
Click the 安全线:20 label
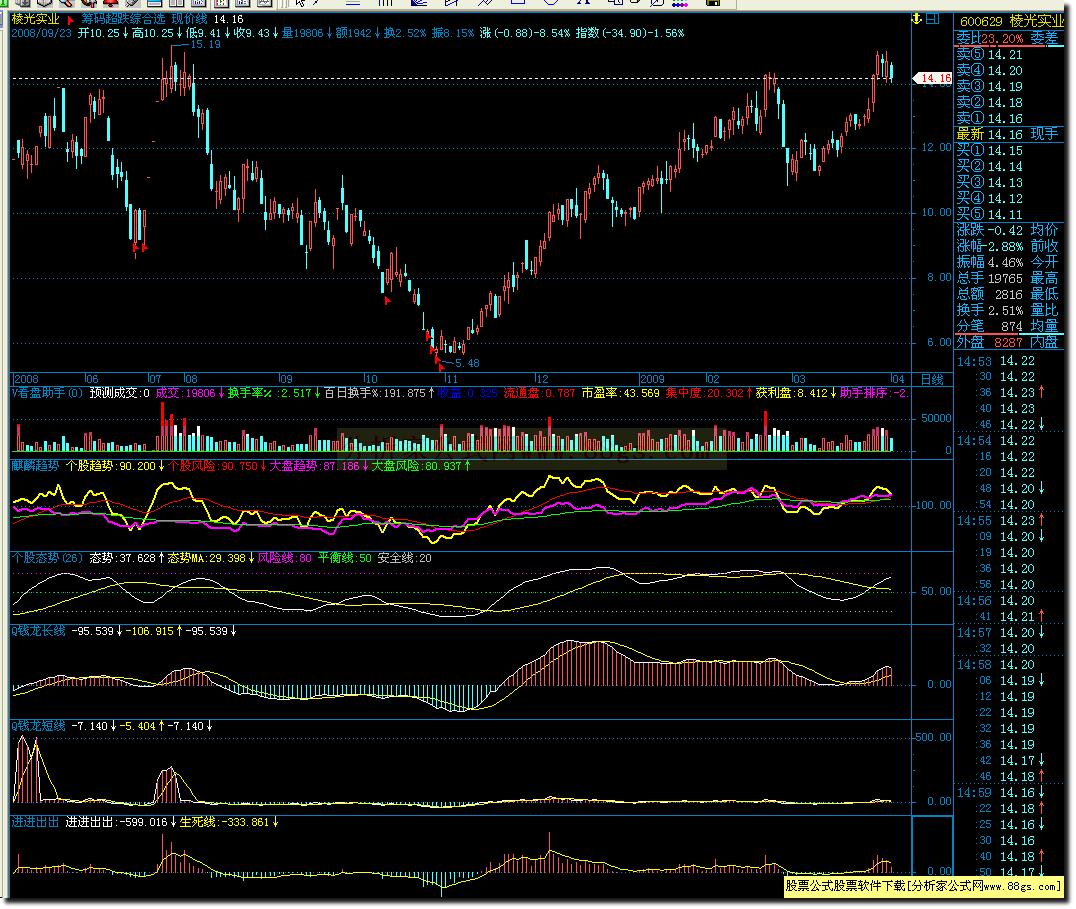pyautogui.click(x=404, y=558)
